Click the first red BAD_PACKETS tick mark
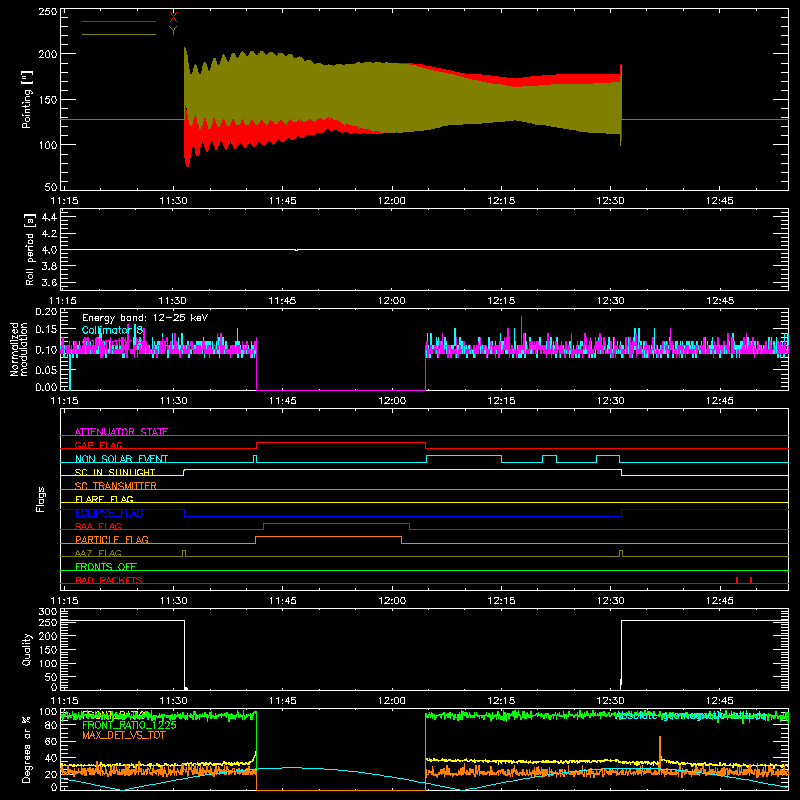The image size is (800, 800). click(737, 580)
